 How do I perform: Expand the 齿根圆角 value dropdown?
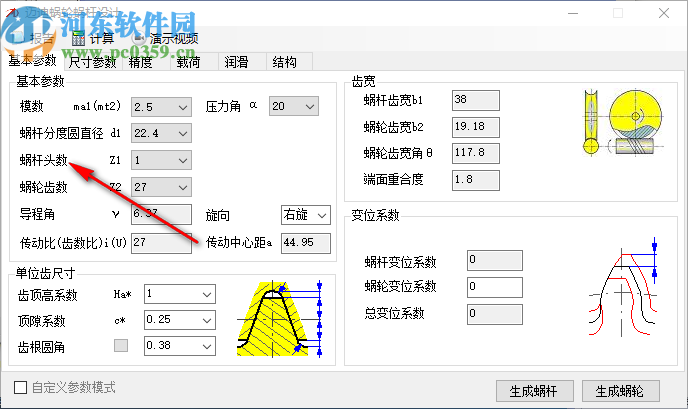tap(180, 346)
